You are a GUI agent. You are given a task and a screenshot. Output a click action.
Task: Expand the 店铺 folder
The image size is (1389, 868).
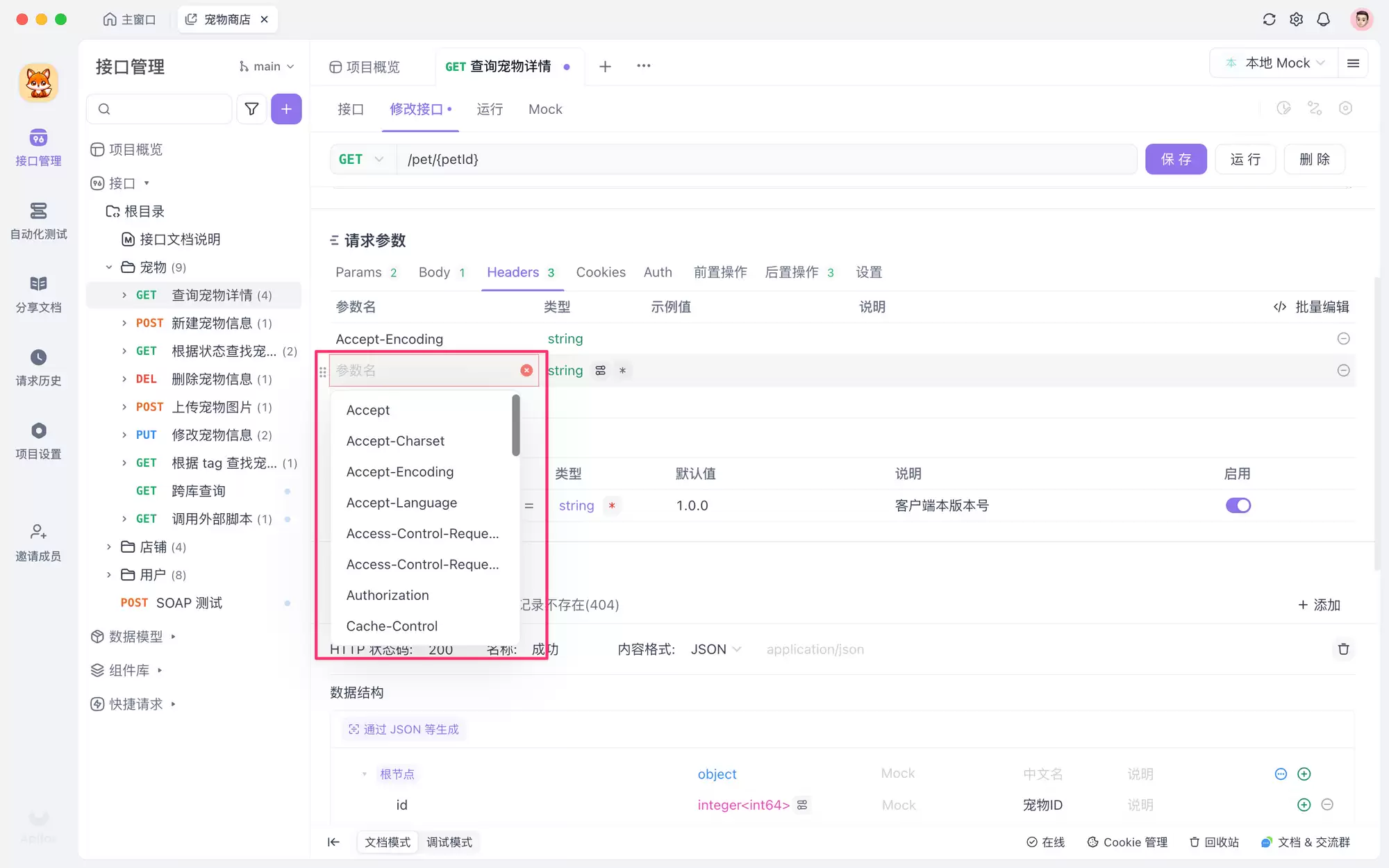point(109,546)
